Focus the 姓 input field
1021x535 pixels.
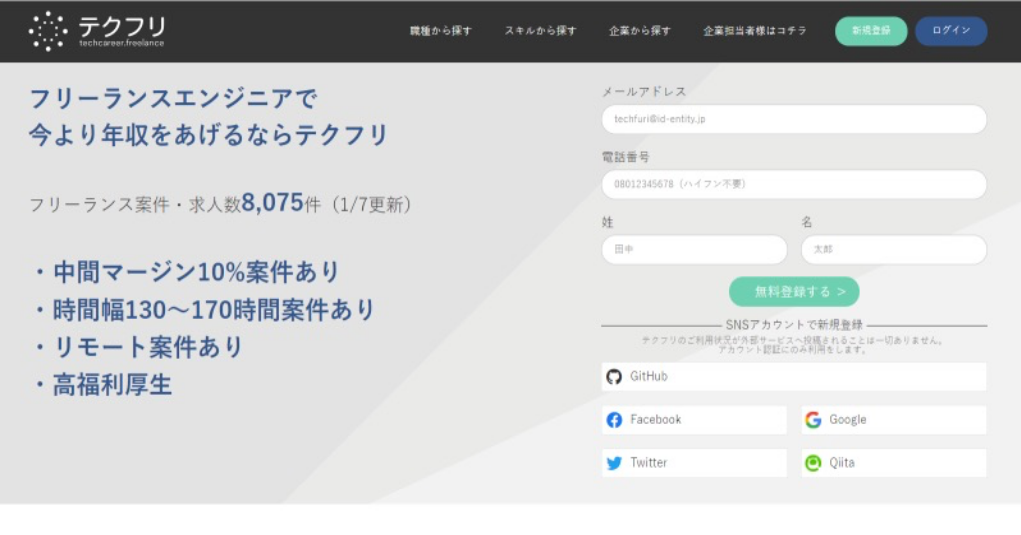tap(694, 249)
